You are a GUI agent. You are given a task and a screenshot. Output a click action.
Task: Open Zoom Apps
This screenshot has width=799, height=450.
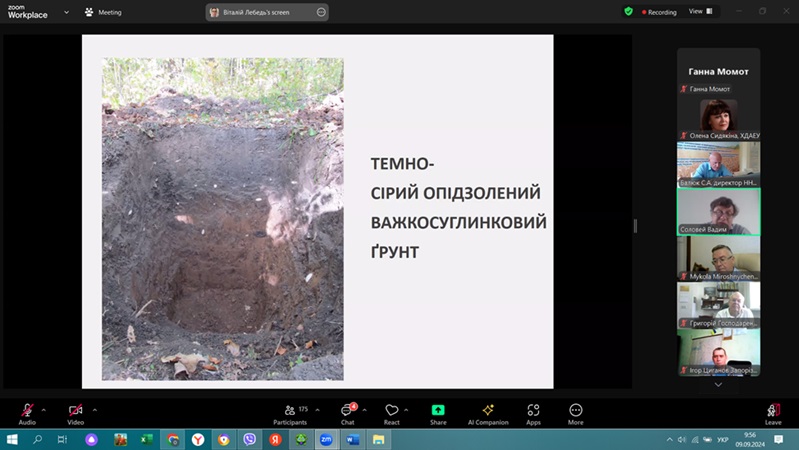pos(533,414)
